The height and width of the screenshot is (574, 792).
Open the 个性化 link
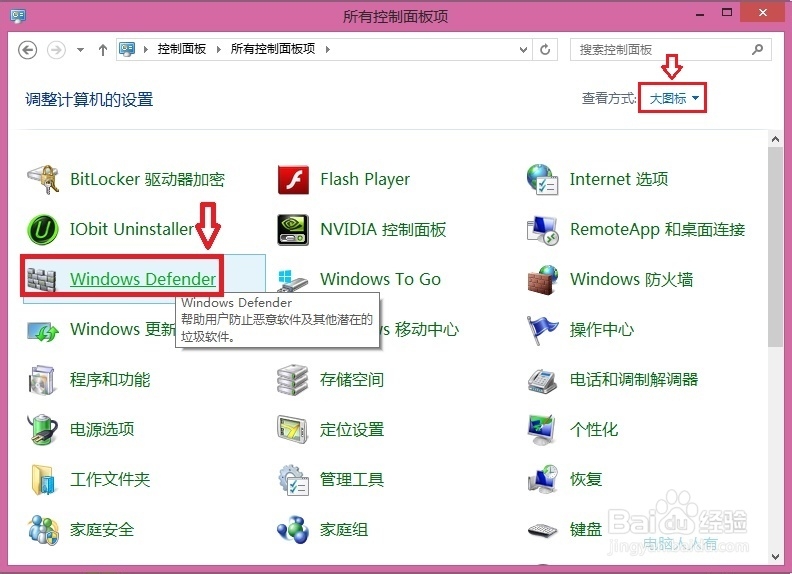click(594, 429)
